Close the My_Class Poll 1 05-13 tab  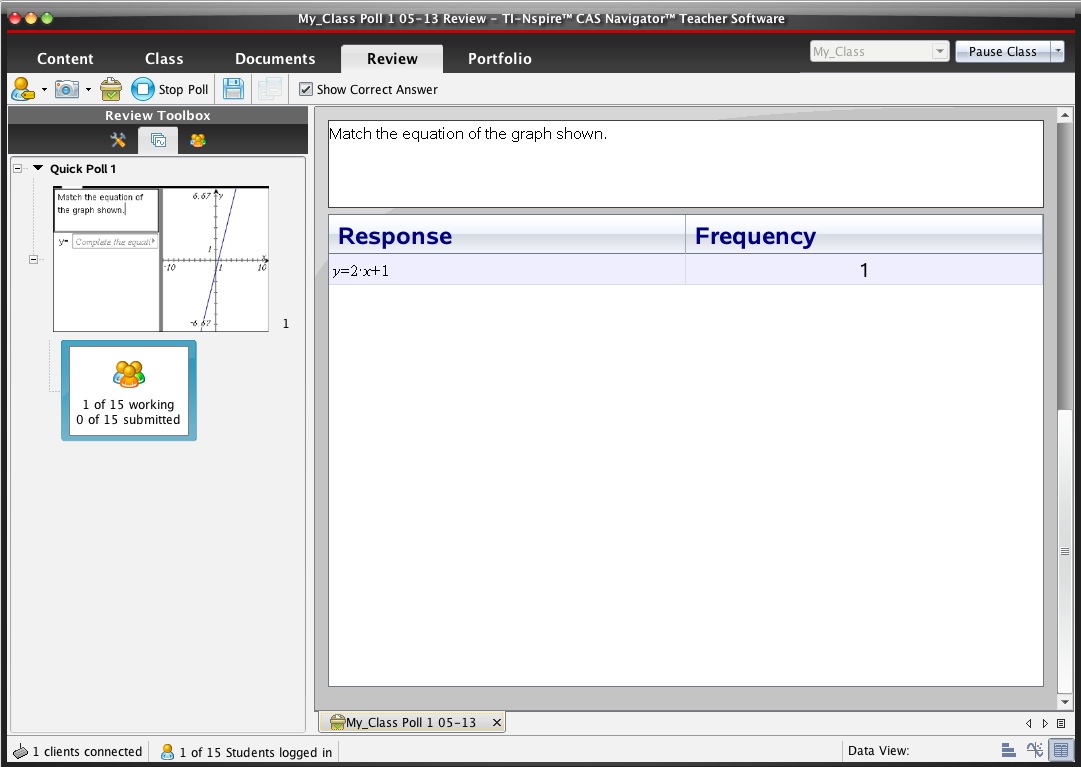coord(496,722)
